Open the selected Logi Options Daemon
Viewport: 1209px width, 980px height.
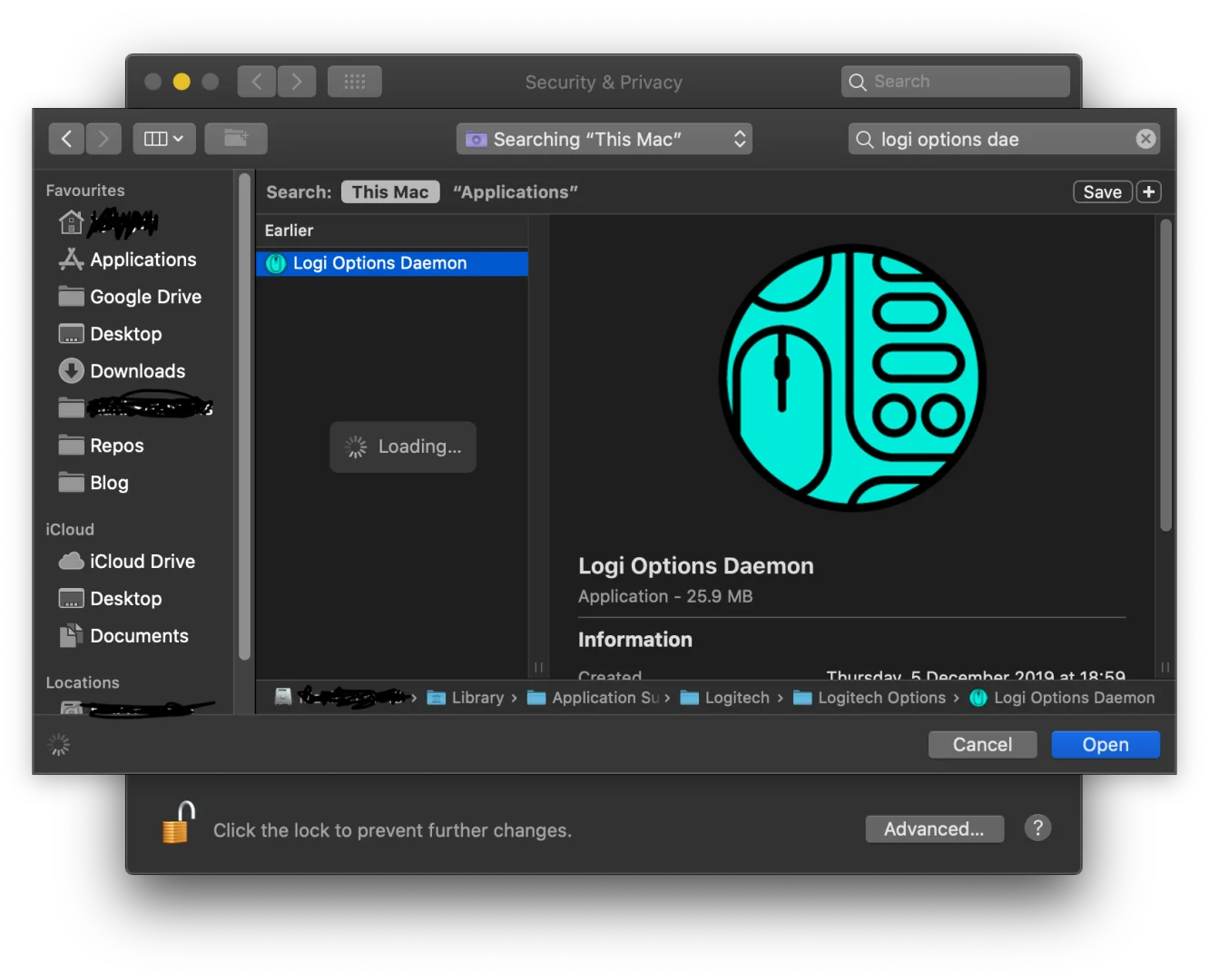pos(1106,745)
